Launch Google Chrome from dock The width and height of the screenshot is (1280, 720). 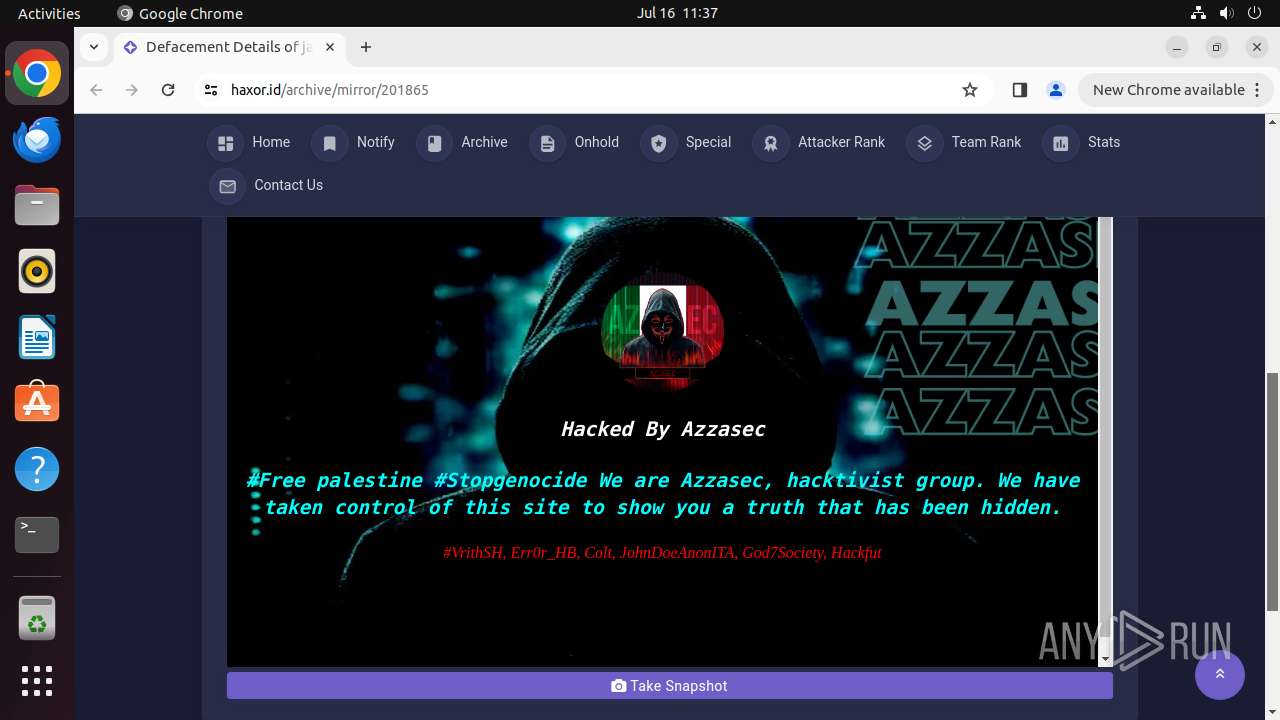(x=37, y=74)
